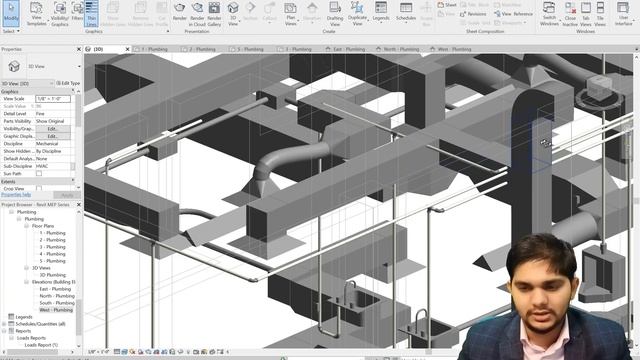The height and width of the screenshot is (360, 640).
Task: Click the view scale in the view control bar
Action: pos(99,351)
